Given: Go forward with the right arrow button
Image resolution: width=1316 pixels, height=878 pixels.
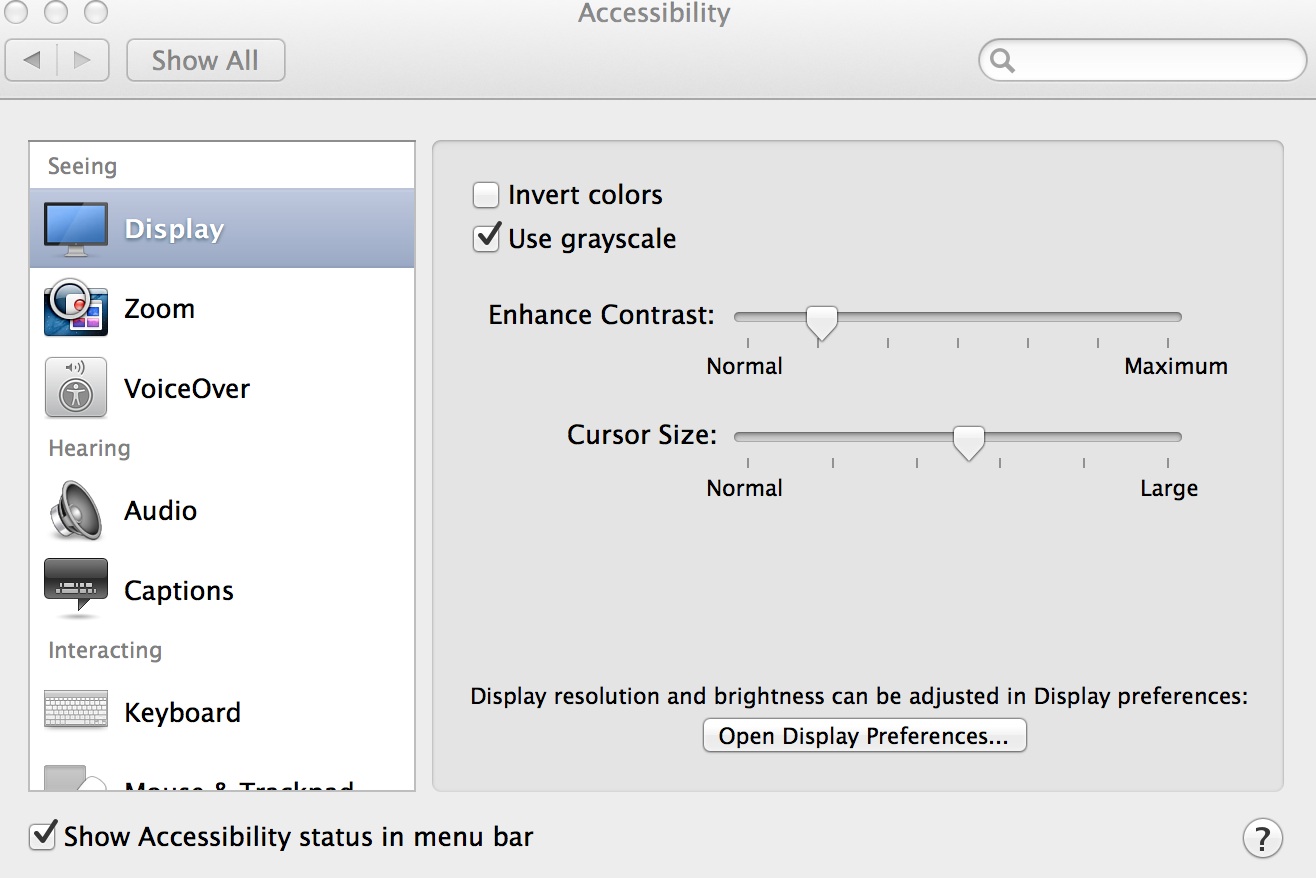Looking at the screenshot, I should [x=82, y=60].
